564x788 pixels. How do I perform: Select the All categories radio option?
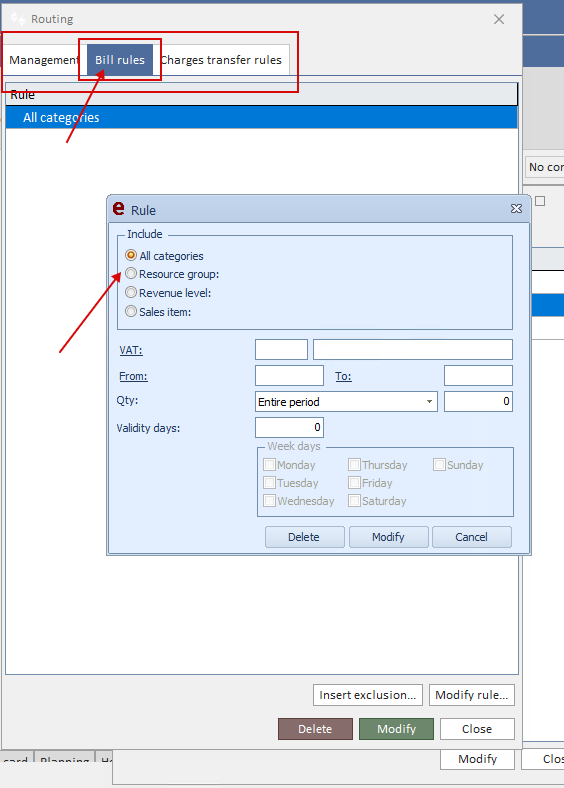click(x=131, y=255)
